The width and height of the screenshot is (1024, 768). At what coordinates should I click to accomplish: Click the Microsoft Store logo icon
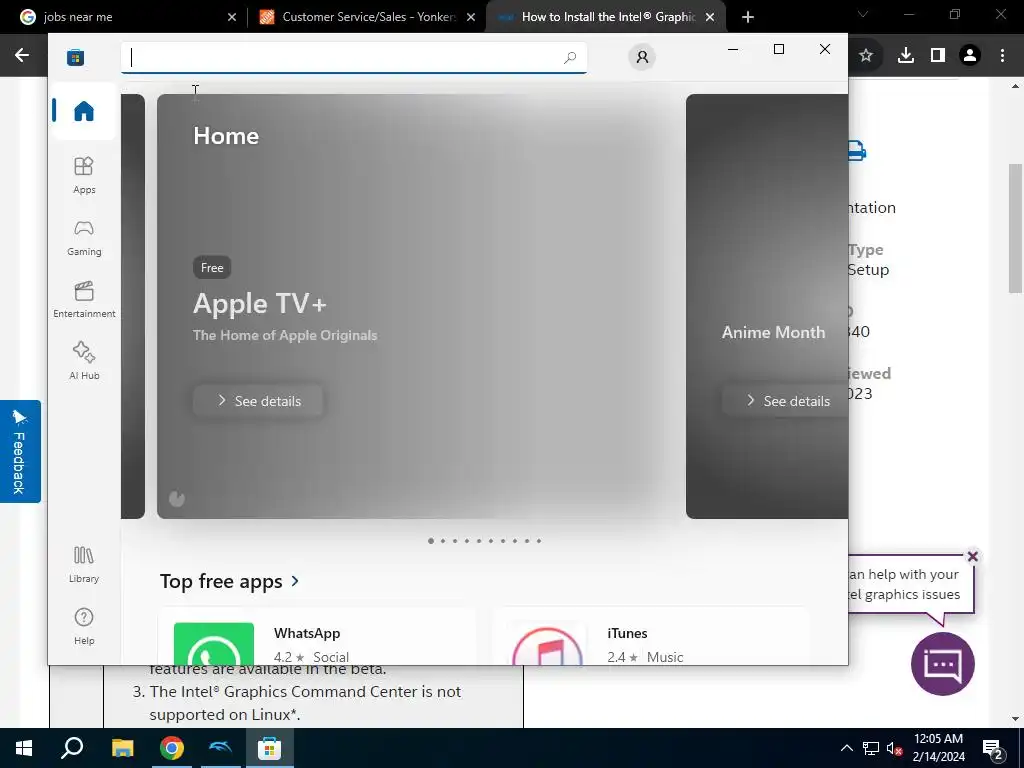click(x=75, y=57)
